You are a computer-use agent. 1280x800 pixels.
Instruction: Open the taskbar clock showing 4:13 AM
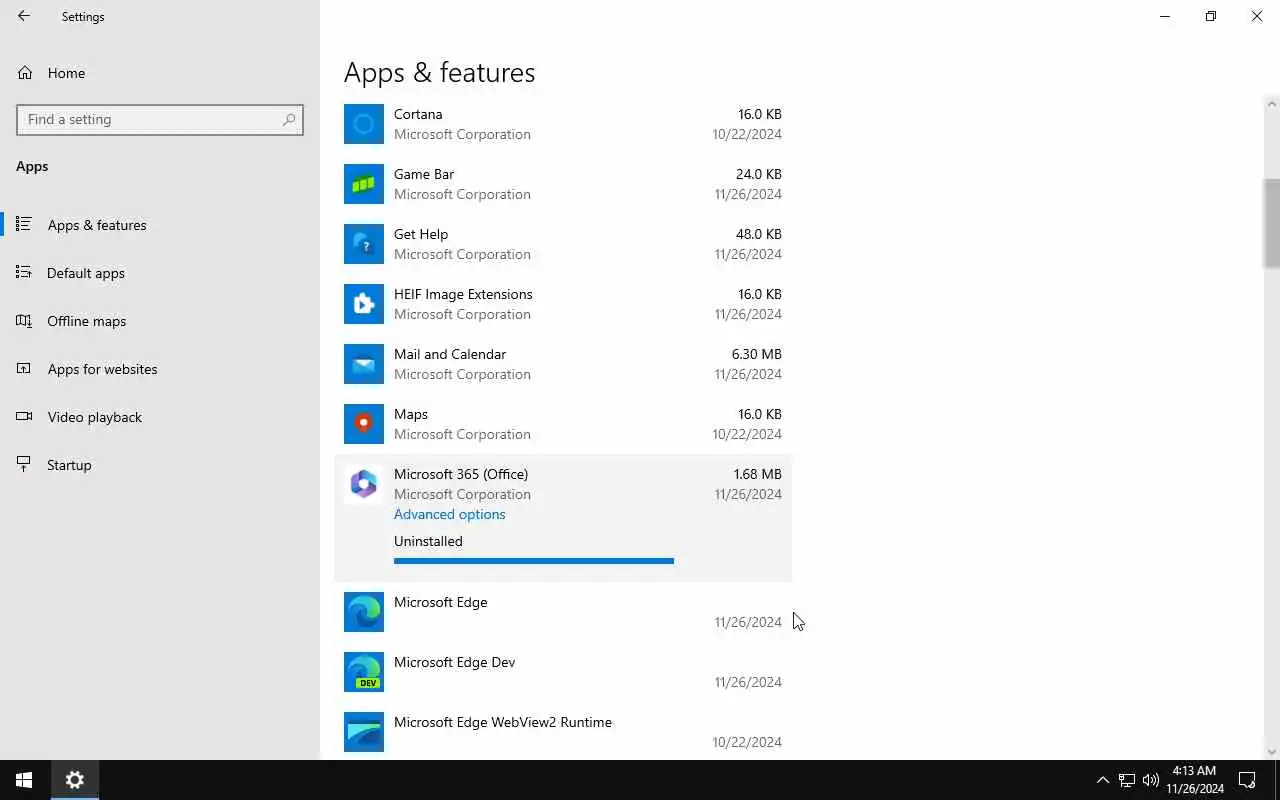click(1194, 780)
